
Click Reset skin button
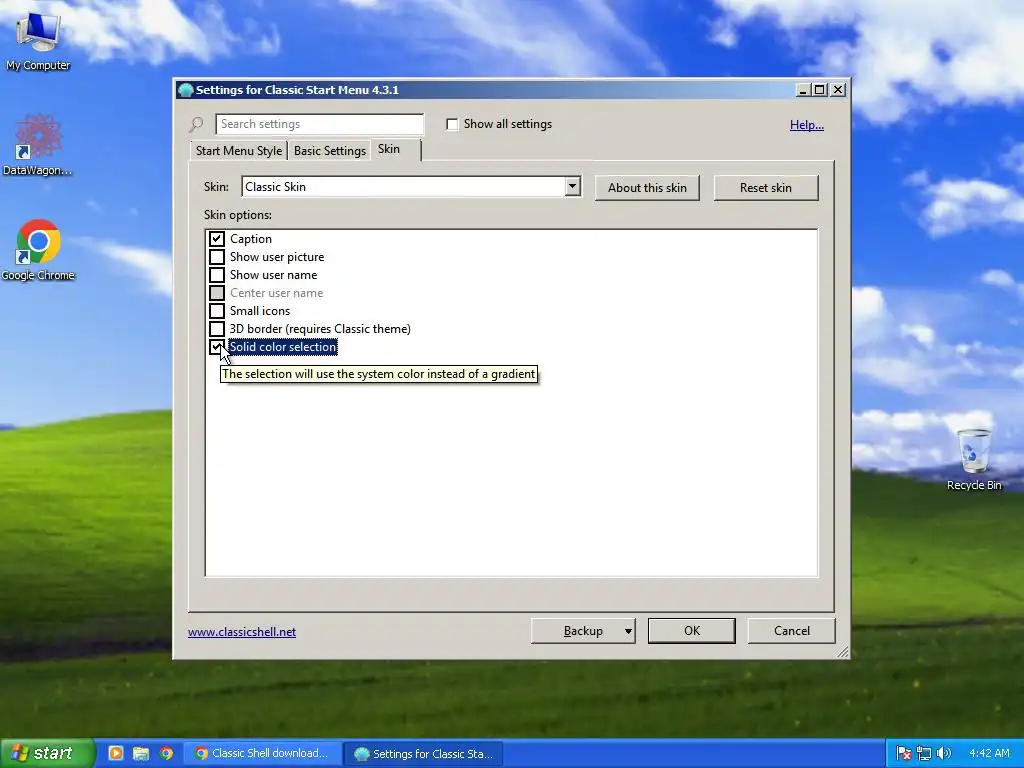point(765,188)
